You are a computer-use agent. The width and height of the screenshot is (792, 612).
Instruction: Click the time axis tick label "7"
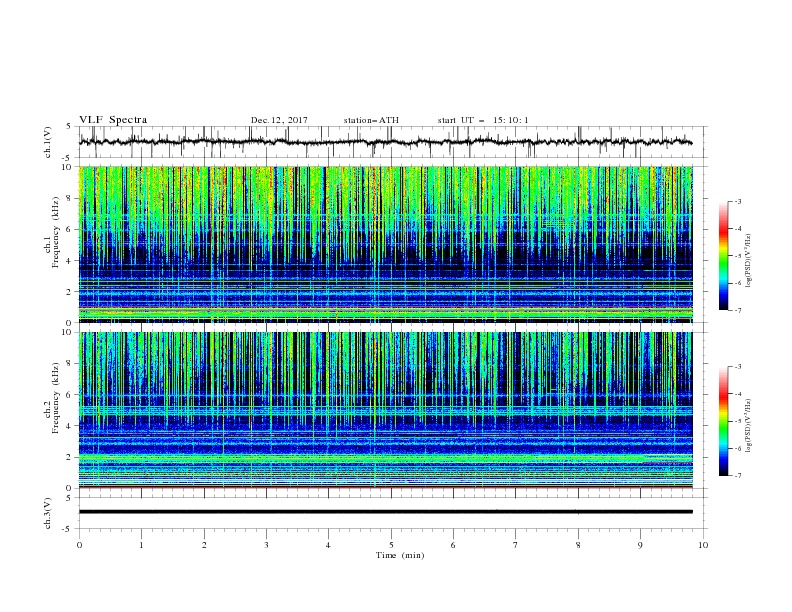click(516, 545)
